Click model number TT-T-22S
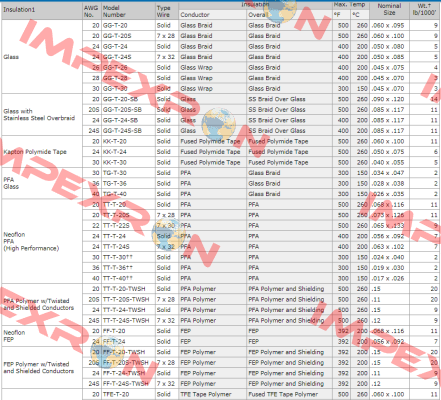Viewport: 441px width, 400px height. tap(116, 226)
